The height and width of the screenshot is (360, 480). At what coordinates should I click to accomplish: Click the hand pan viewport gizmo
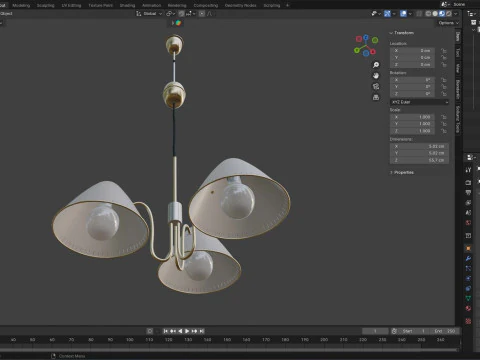click(376, 76)
